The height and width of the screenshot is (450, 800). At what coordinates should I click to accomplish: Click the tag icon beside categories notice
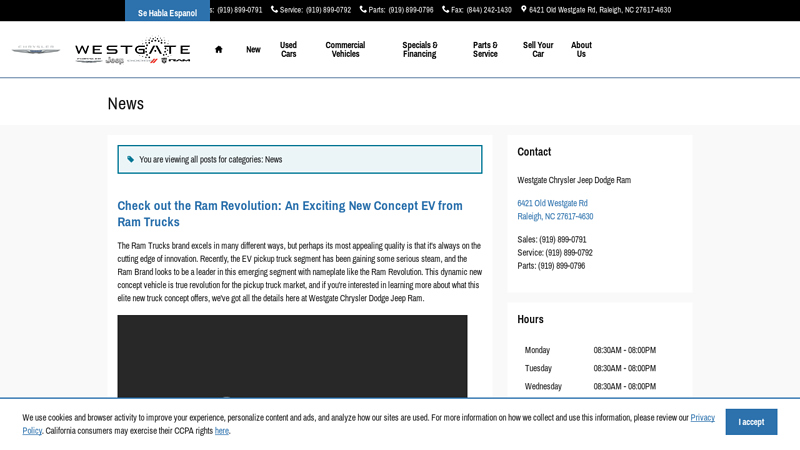[130, 159]
